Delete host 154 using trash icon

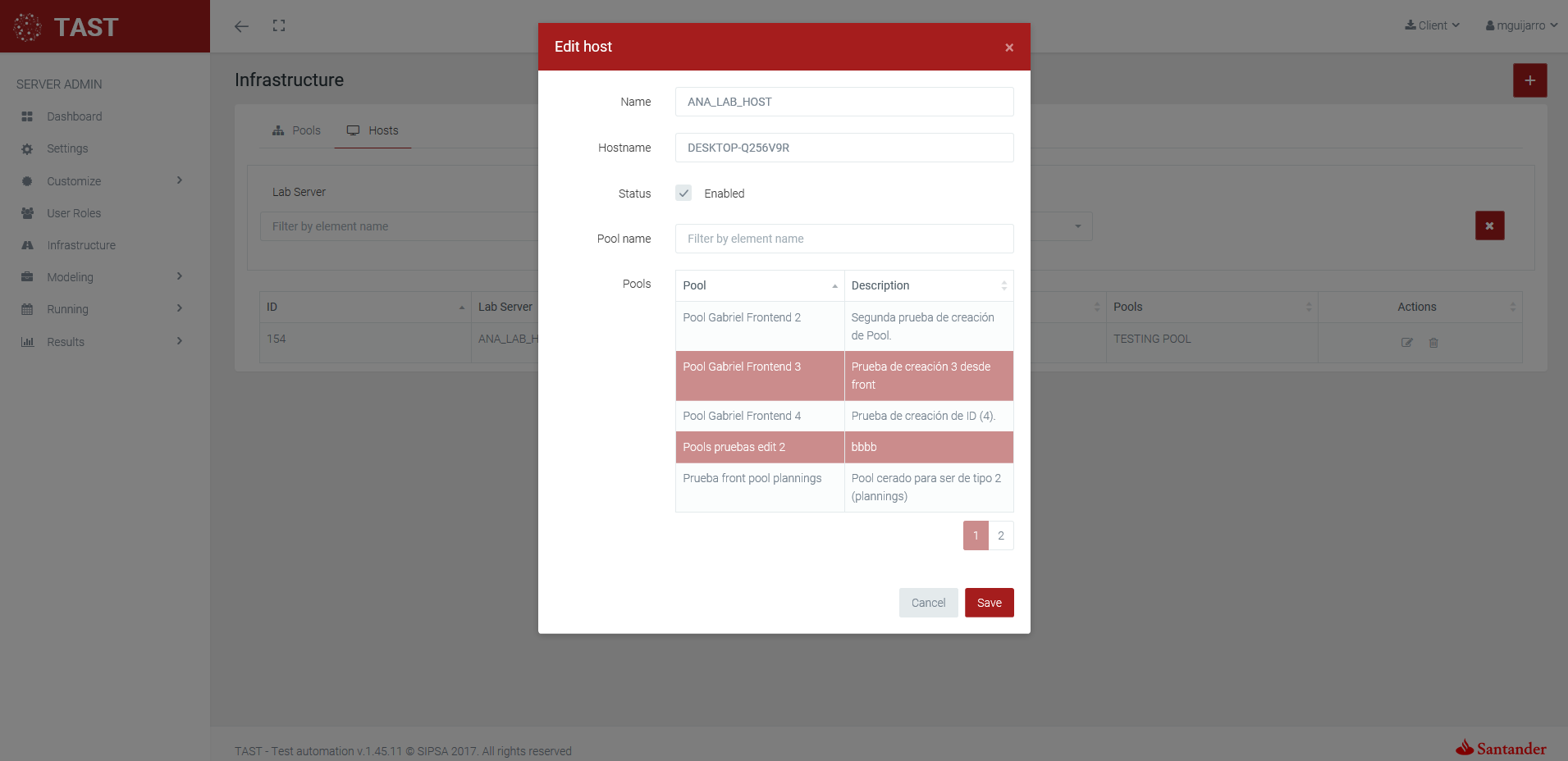tap(1433, 343)
